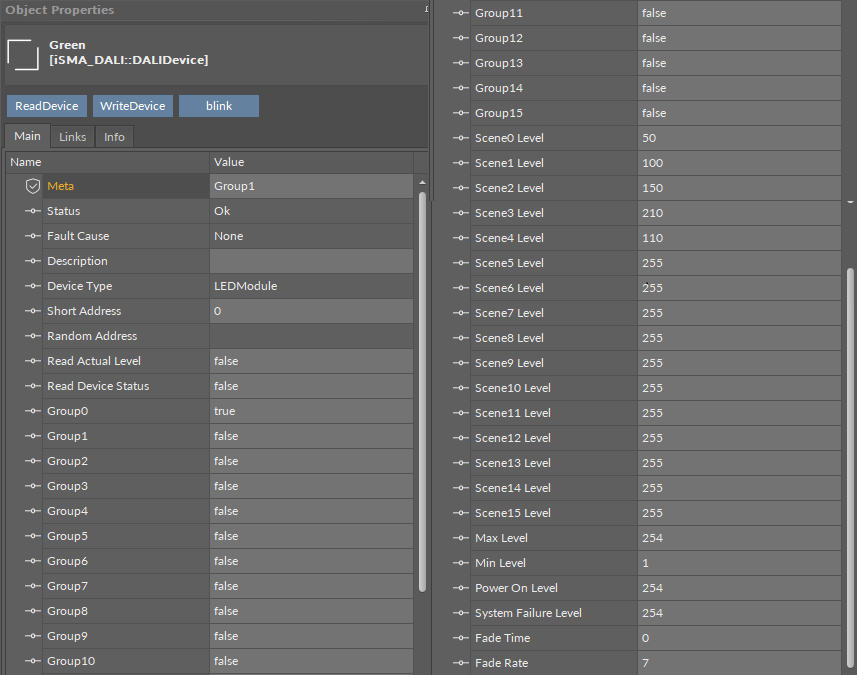
Task: Open the Meta Group1 value field
Action: (310, 186)
